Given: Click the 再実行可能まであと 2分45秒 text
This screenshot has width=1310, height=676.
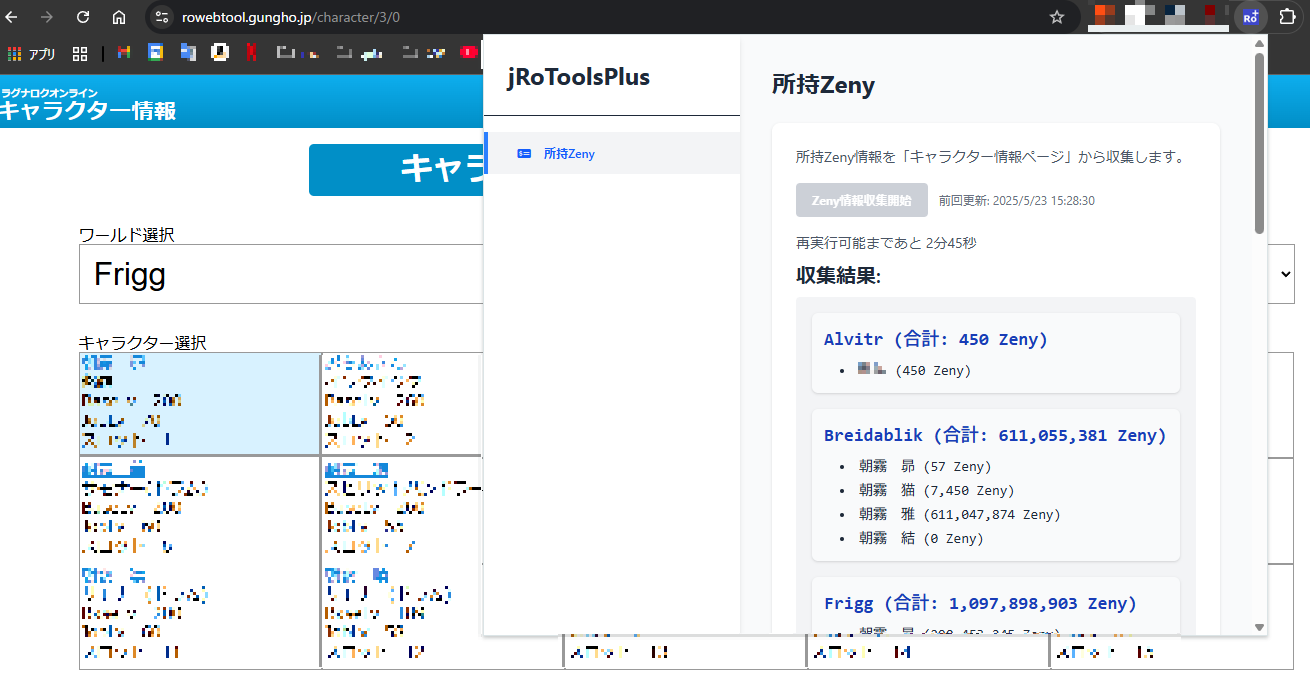Looking at the screenshot, I should coord(886,243).
